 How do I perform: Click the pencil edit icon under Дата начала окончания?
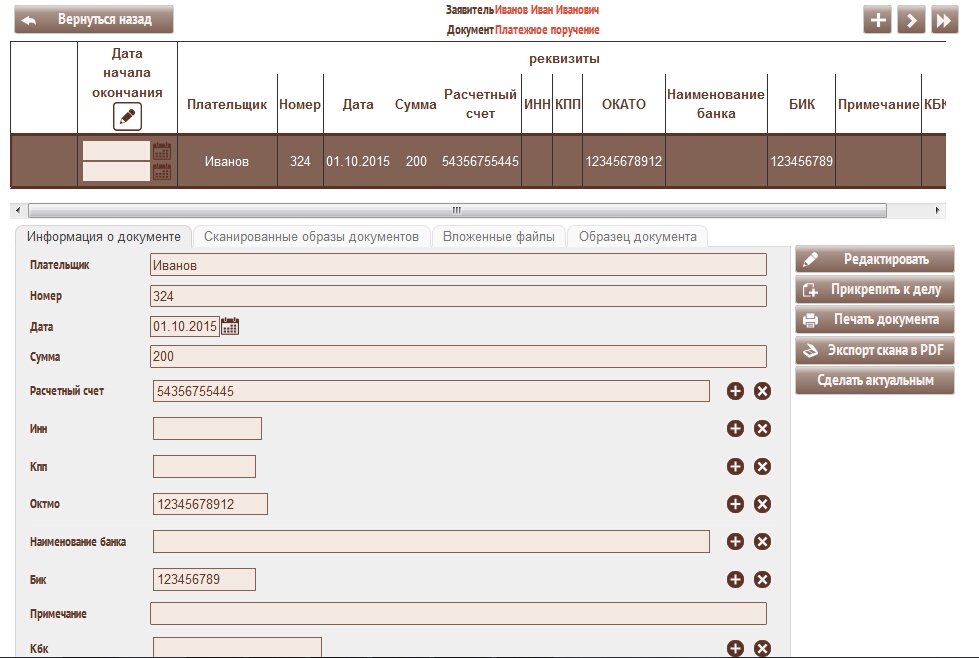click(127, 116)
